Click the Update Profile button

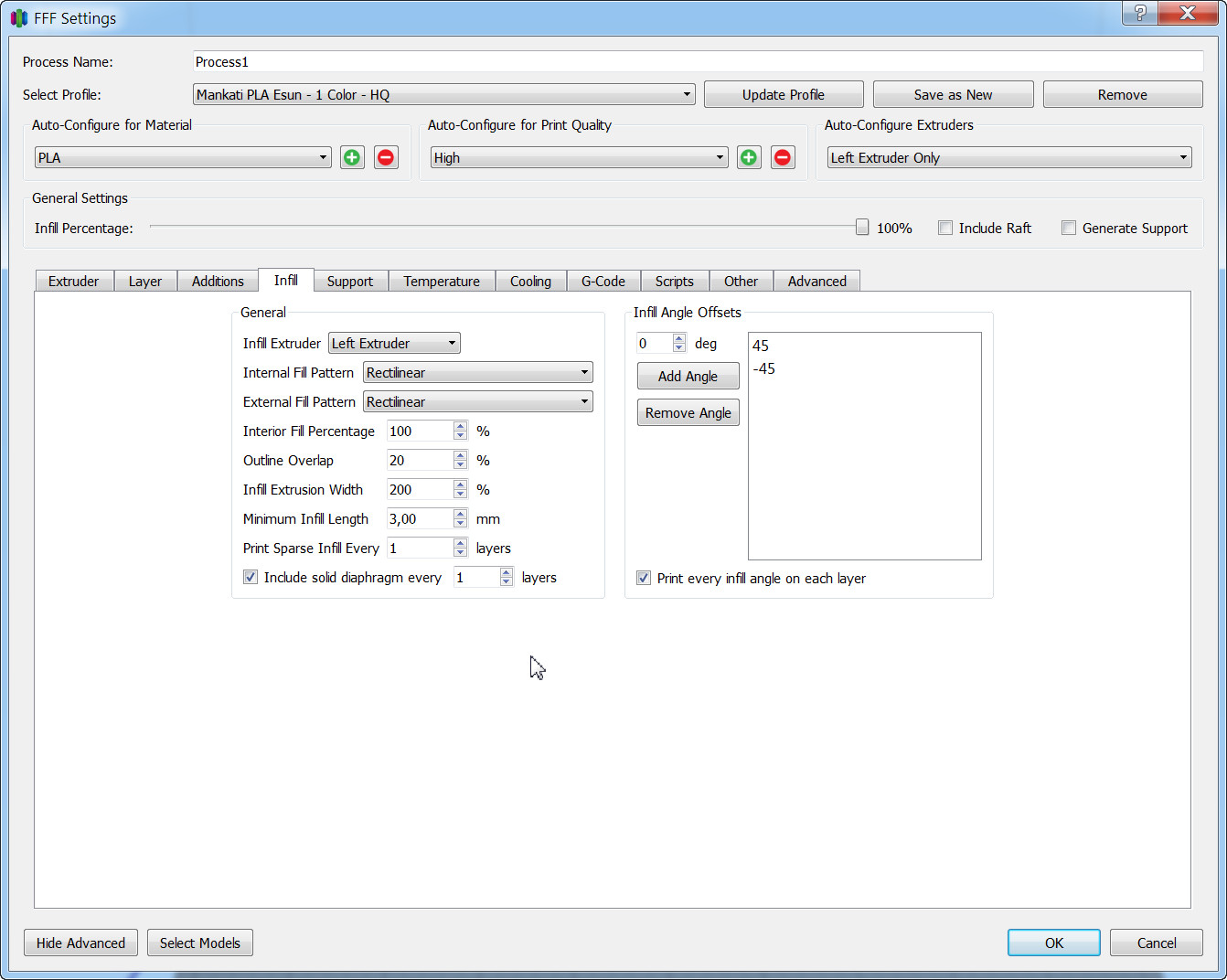pyautogui.click(x=784, y=94)
